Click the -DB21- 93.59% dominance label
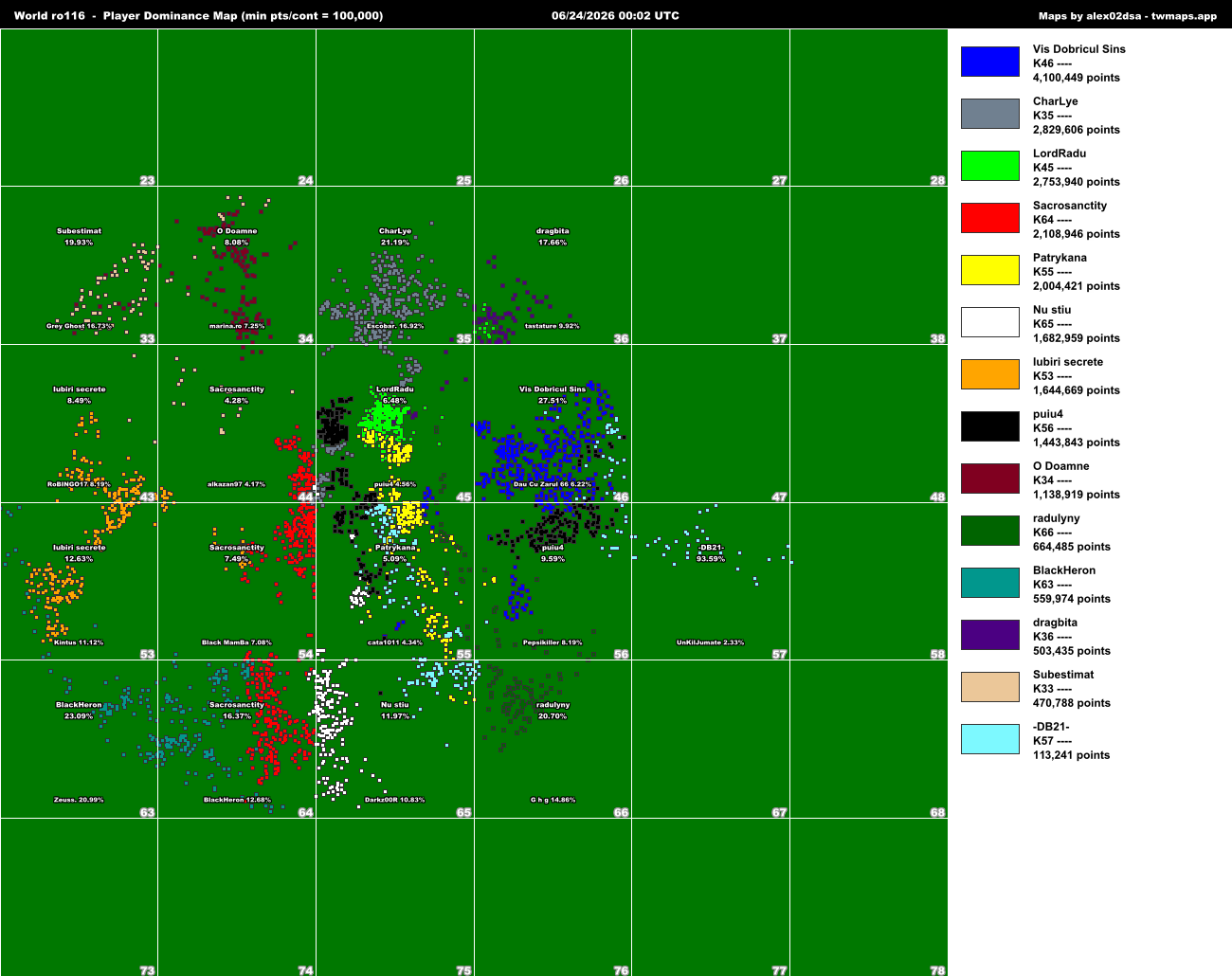Viewport: 1232px width, 976px height. (711, 553)
